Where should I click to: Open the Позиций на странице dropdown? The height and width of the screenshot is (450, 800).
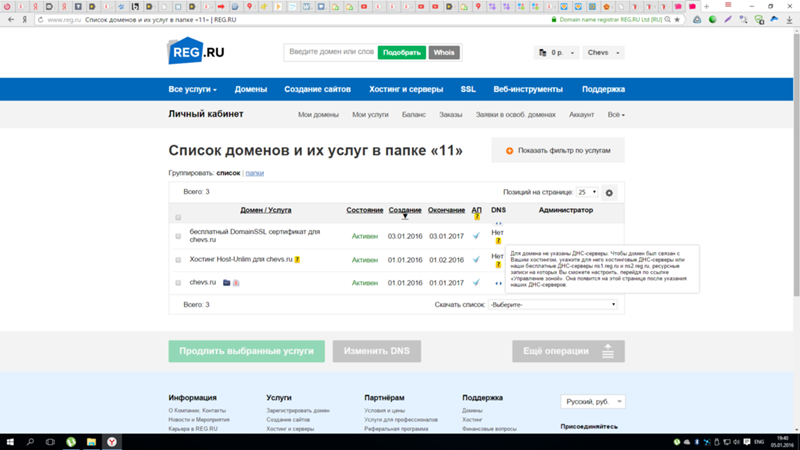click(x=587, y=192)
